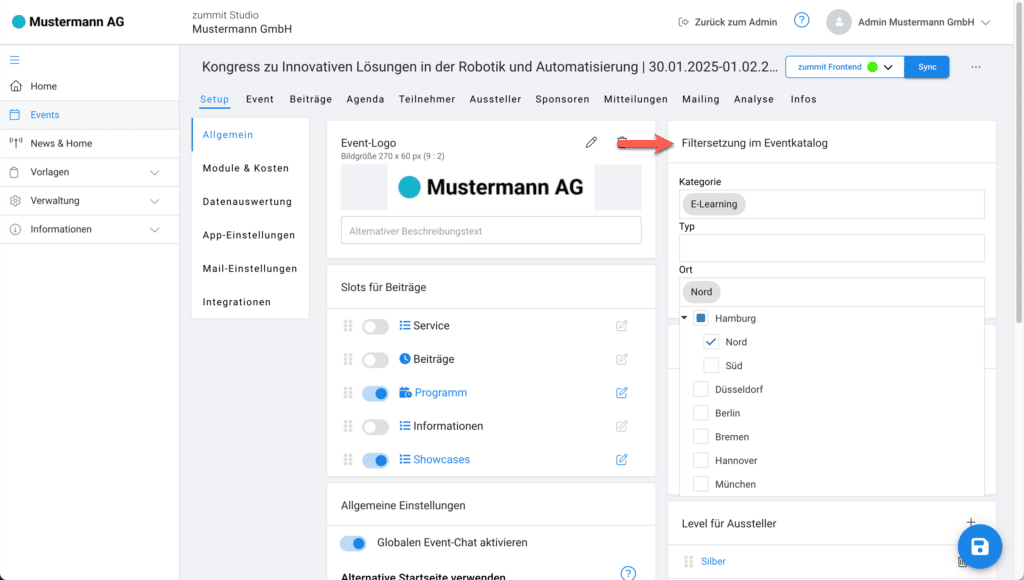Uncheck the Nord checkbox under Hamburg
The image size is (1024, 580).
(x=711, y=342)
